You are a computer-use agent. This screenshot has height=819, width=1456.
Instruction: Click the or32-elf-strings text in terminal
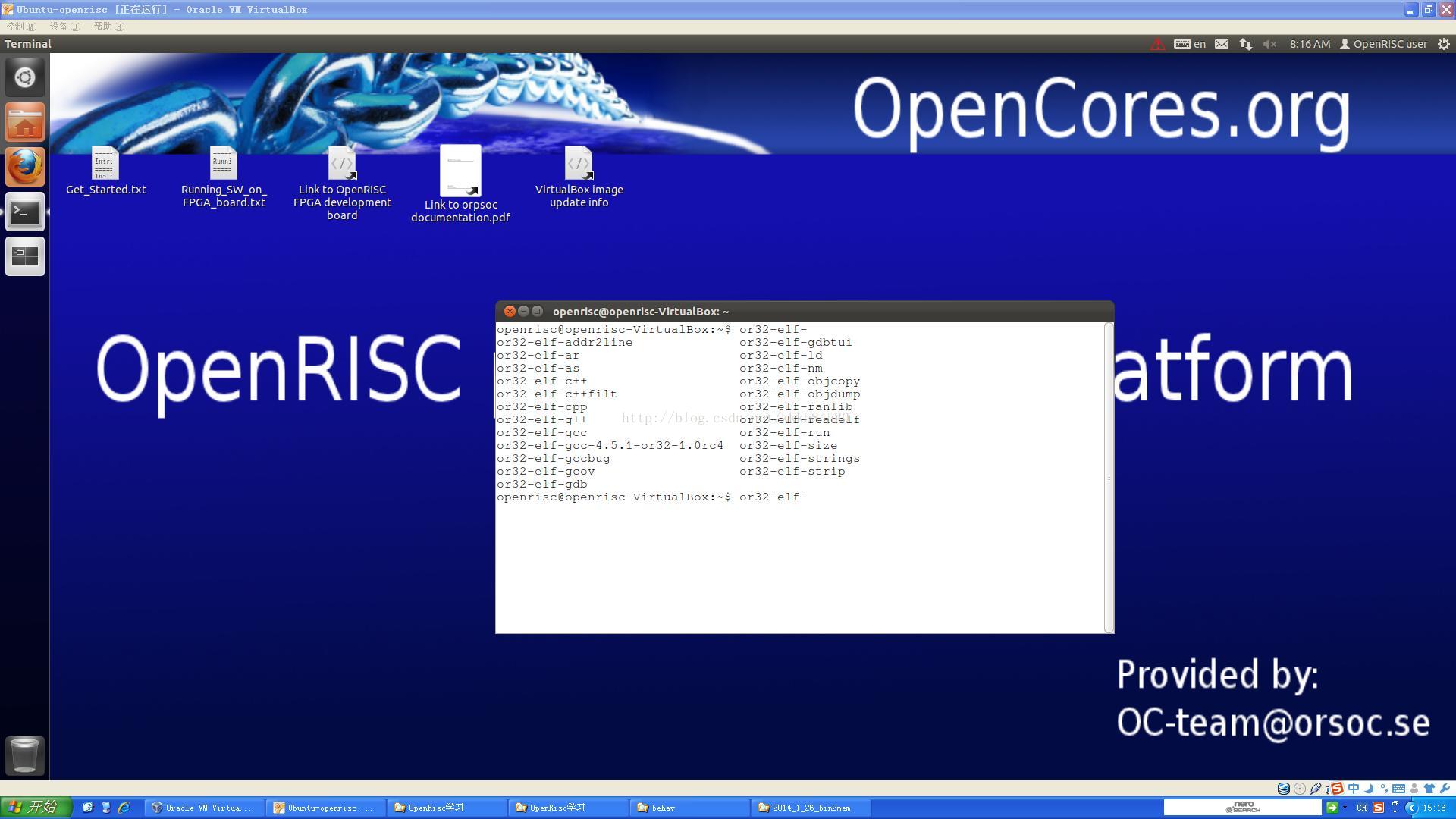pyautogui.click(x=799, y=459)
